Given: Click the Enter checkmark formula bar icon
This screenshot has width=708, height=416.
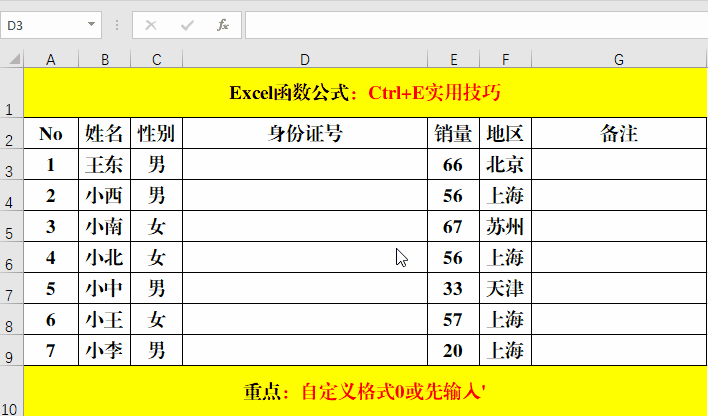Looking at the screenshot, I should pyautogui.click(x=187, y=25).
